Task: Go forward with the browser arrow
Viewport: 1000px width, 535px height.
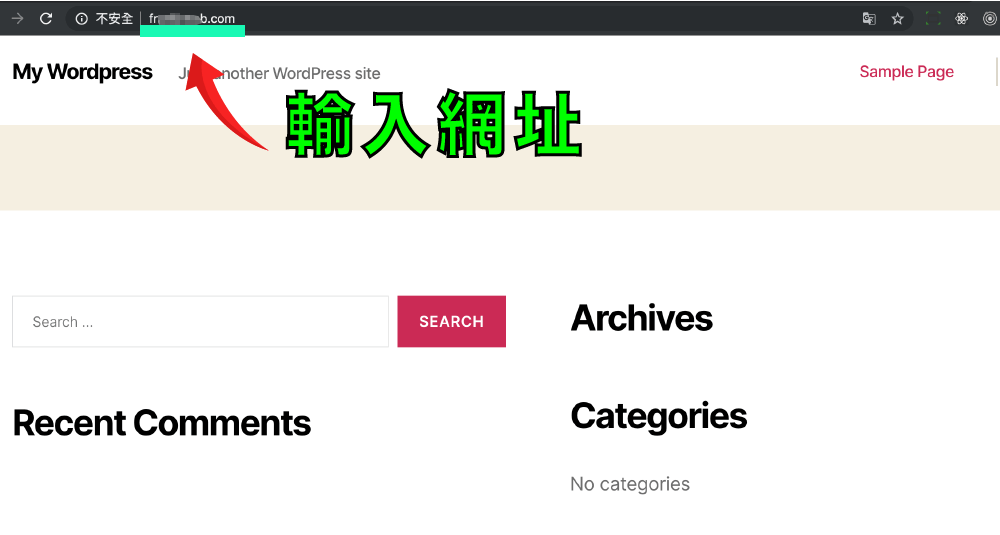Action: (17, 18)
